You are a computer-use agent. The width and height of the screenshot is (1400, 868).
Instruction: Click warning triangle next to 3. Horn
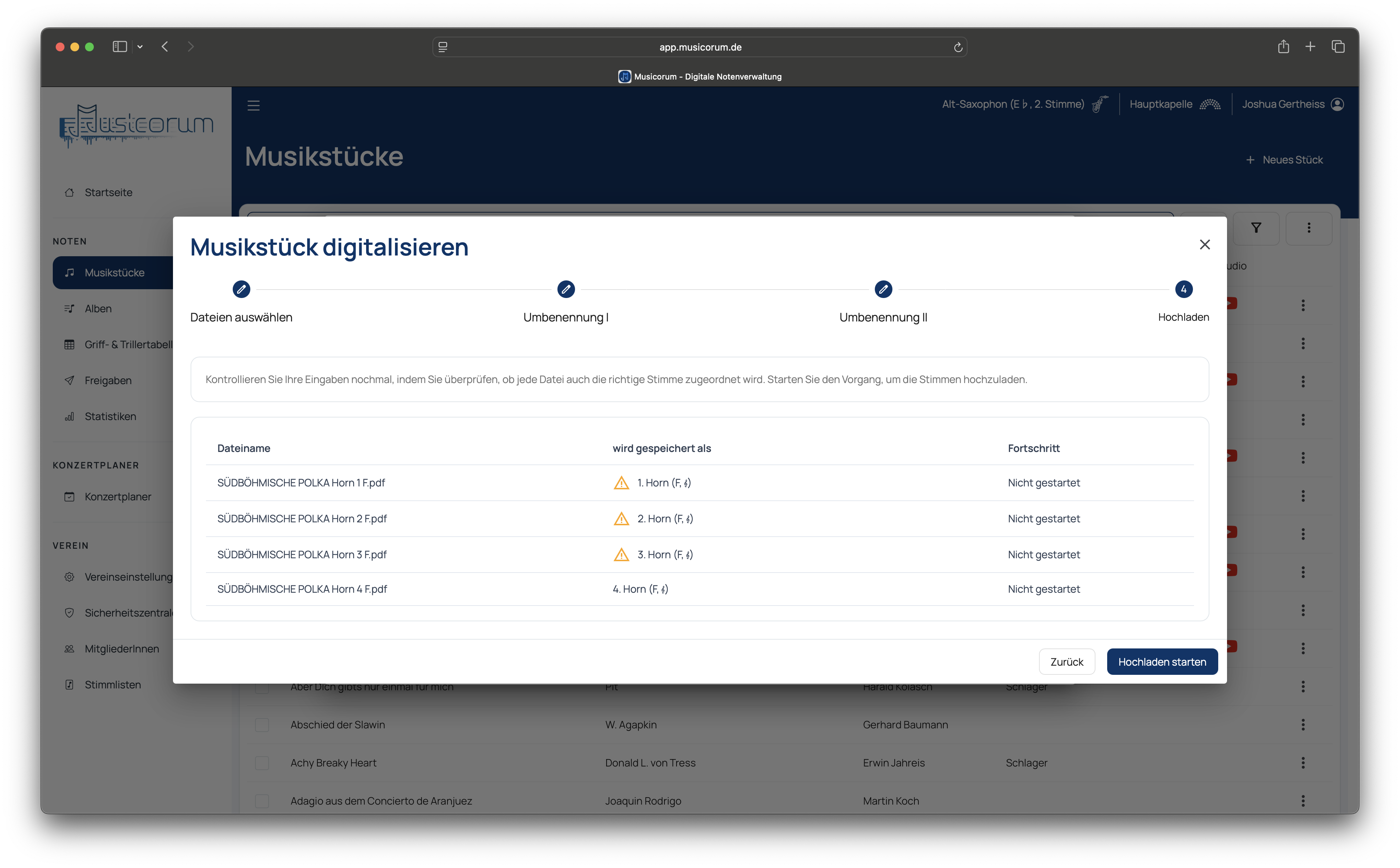click(x=621, y=555)
